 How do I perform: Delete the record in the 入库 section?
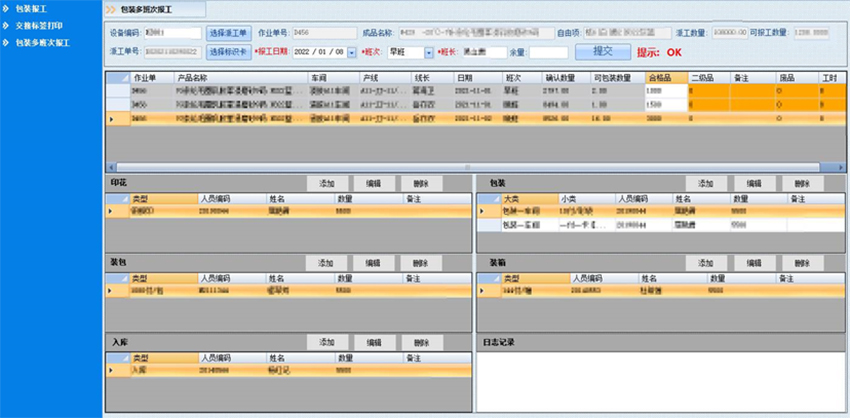(x=422, y=343)
